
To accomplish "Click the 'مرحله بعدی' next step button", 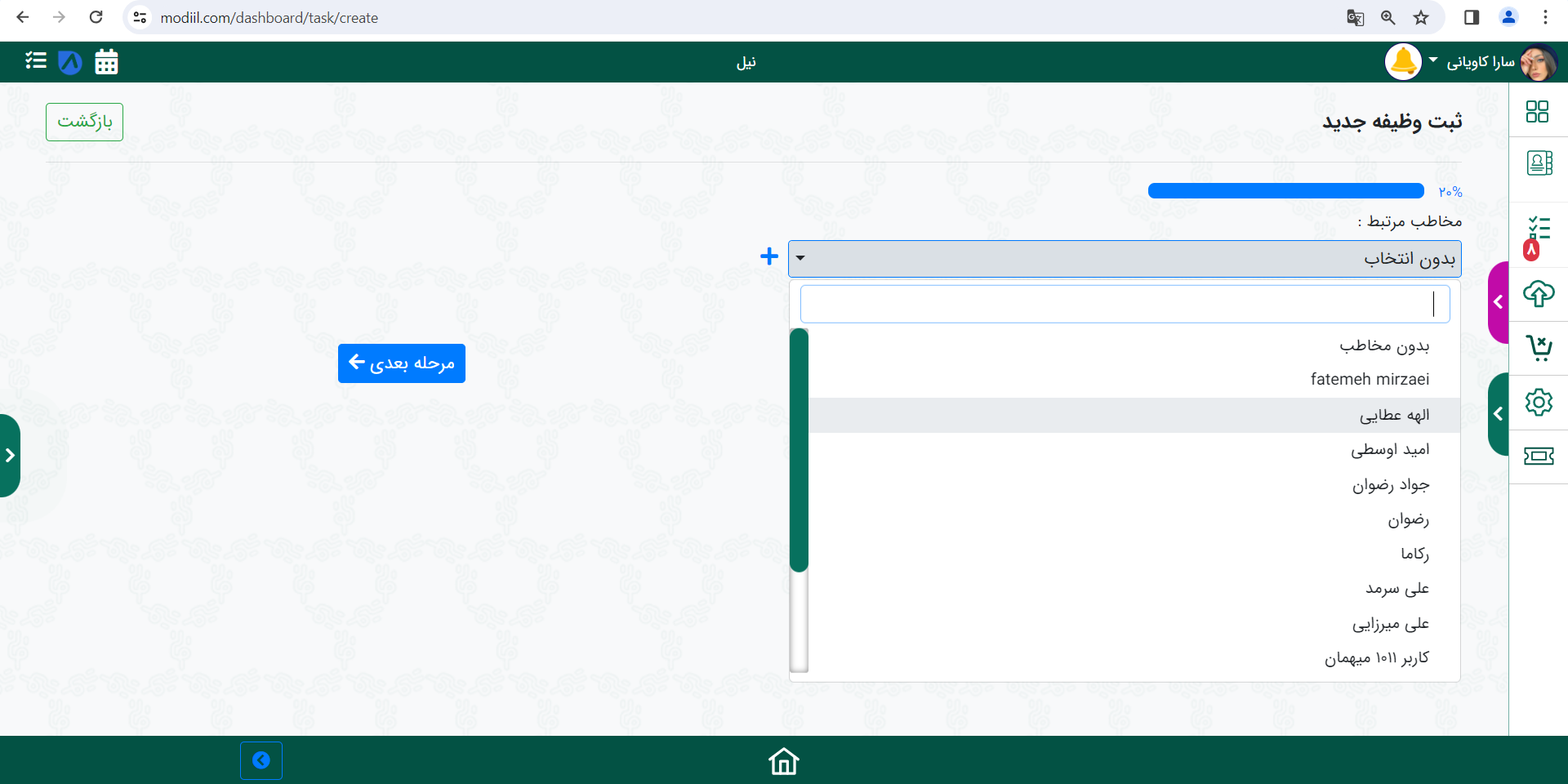I will (x=401, y=363).
